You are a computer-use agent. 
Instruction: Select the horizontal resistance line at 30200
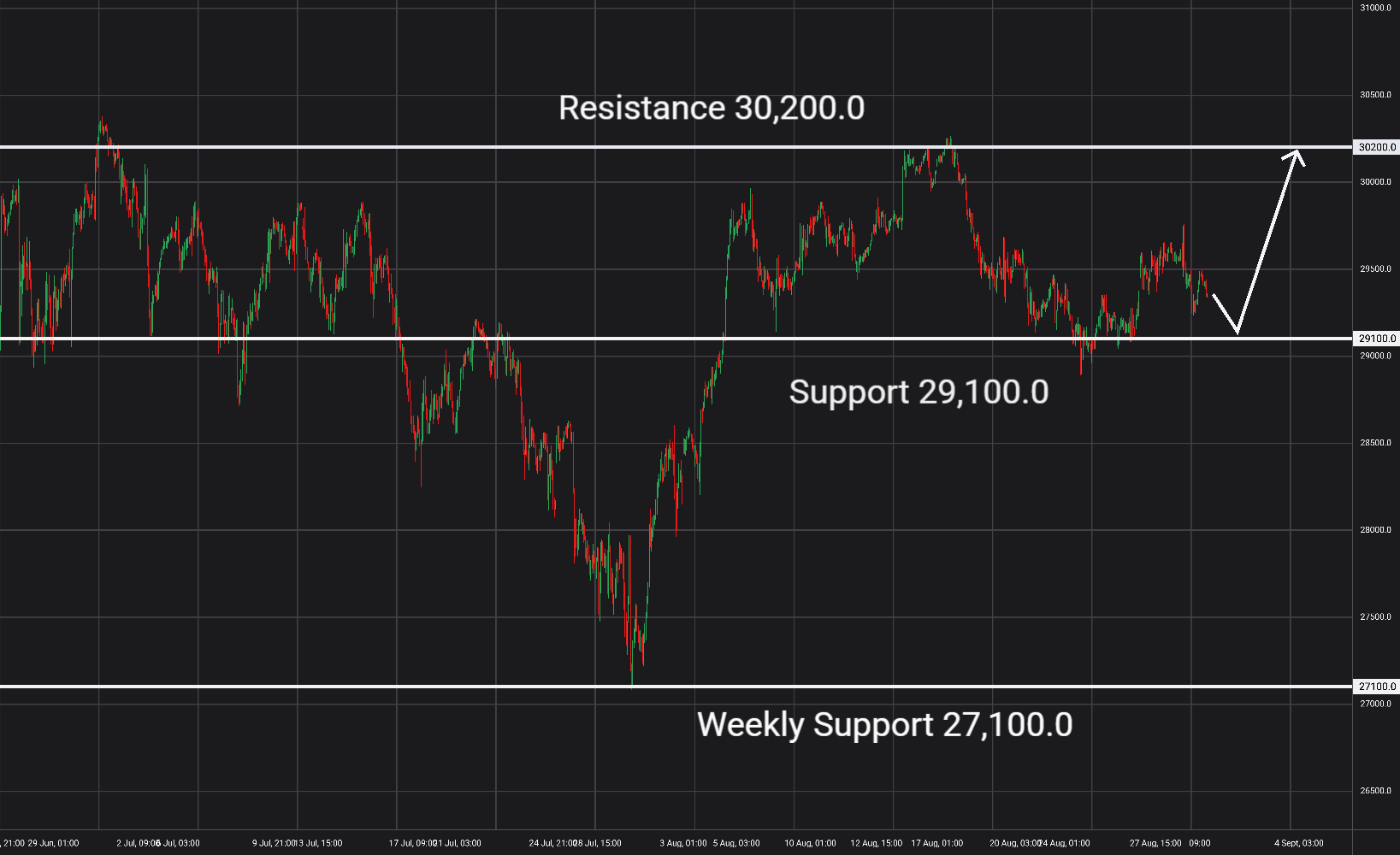[676, 147]
